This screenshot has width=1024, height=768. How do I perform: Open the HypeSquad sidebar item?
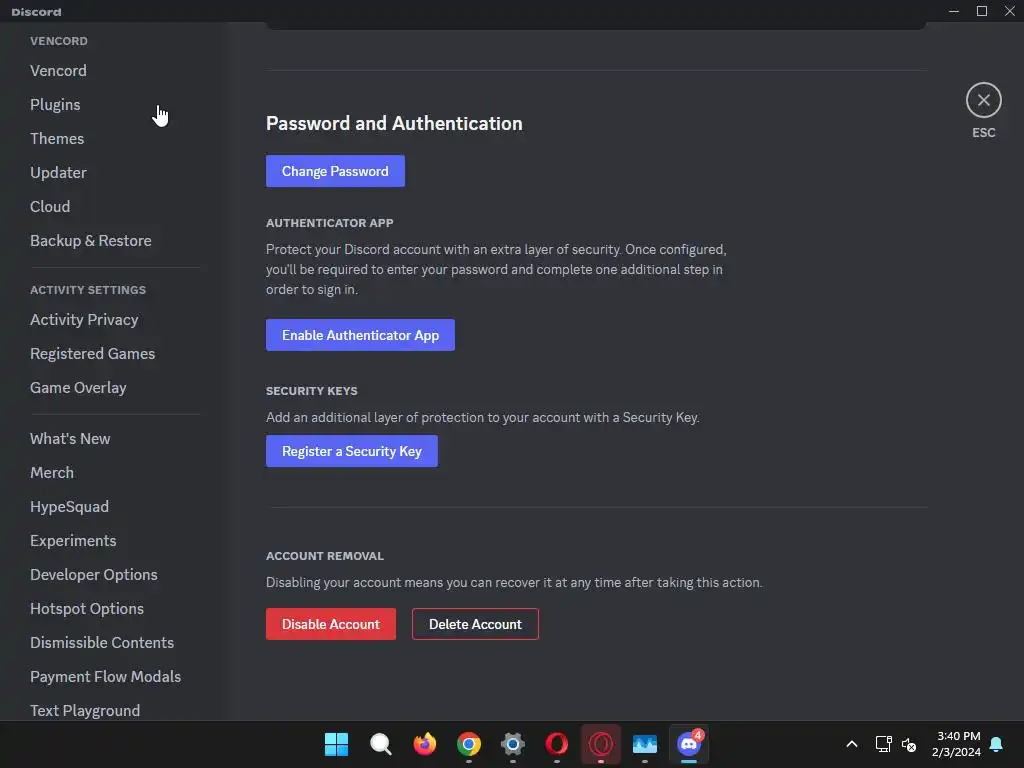(69, 506)
